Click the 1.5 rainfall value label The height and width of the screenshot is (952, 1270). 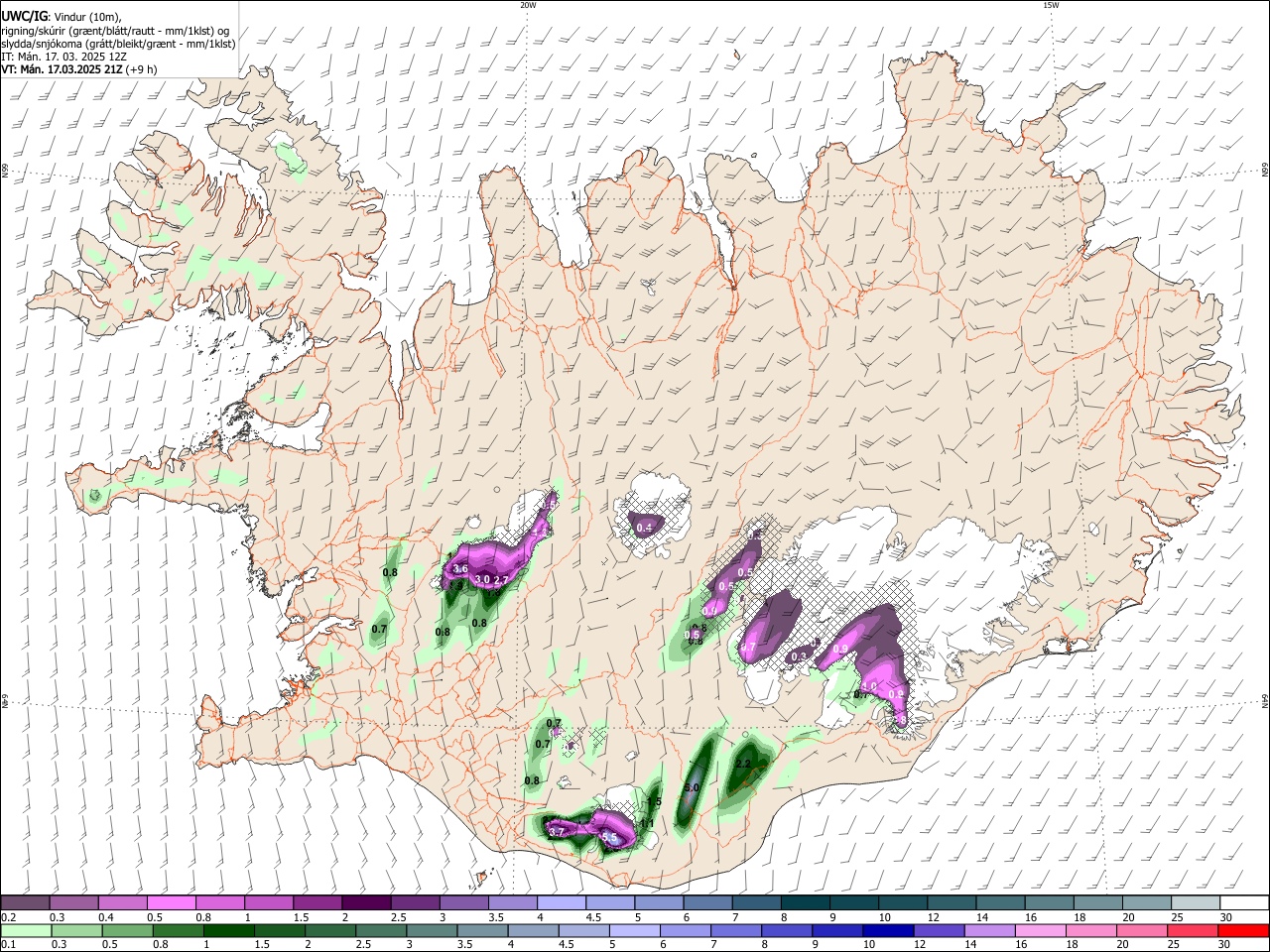(654, 802)
